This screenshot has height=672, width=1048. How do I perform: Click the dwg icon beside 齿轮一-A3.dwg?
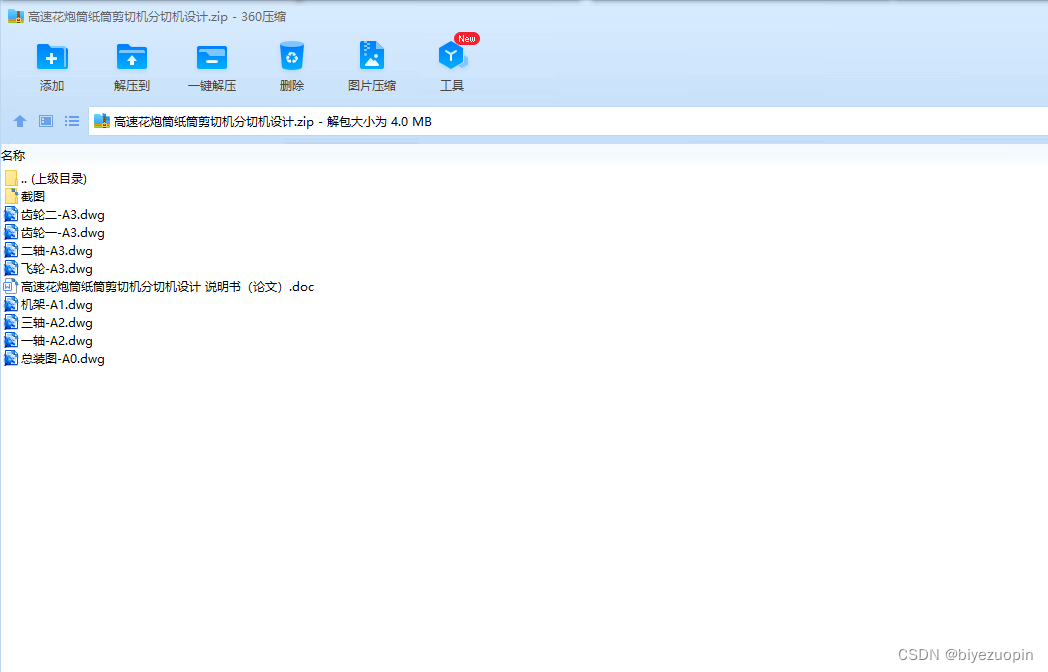coord(11,233)
